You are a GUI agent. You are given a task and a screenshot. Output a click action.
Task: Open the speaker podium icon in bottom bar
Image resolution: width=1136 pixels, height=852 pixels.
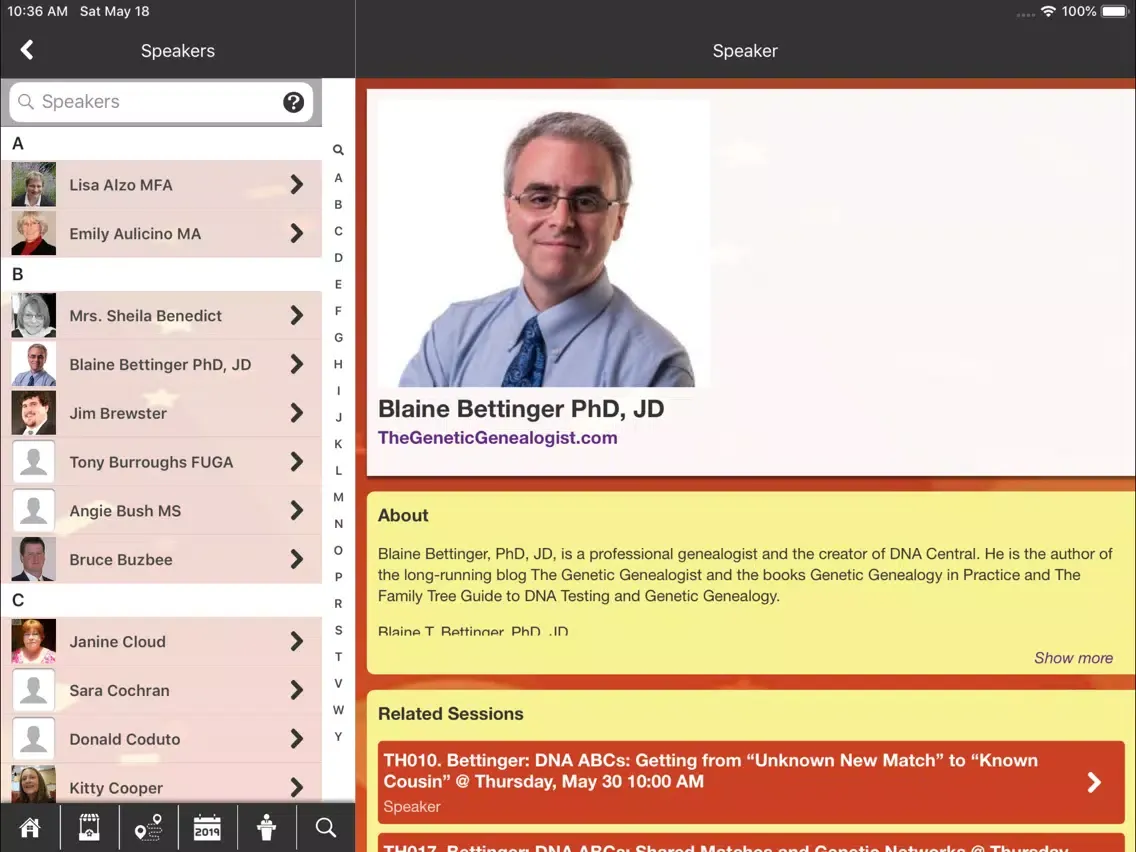[x=267, y=827]
